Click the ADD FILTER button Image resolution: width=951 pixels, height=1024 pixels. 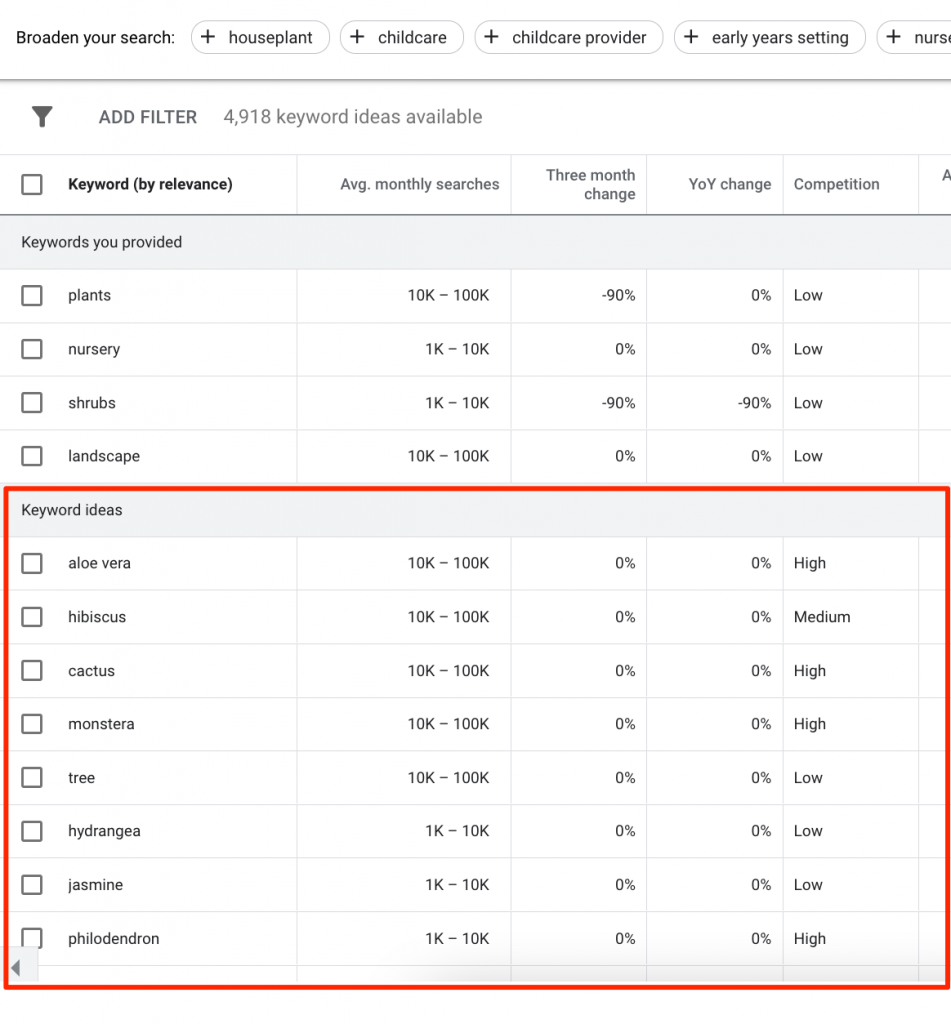148,117
